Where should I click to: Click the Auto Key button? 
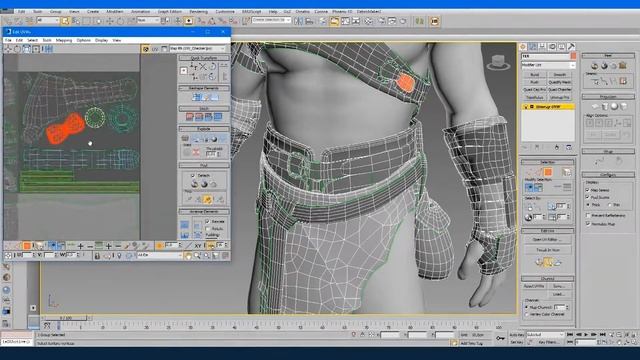point(516,335)
